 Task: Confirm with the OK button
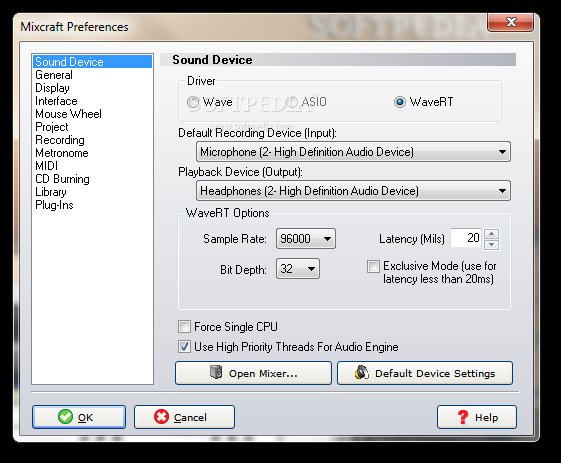click(x=79, y=417)
